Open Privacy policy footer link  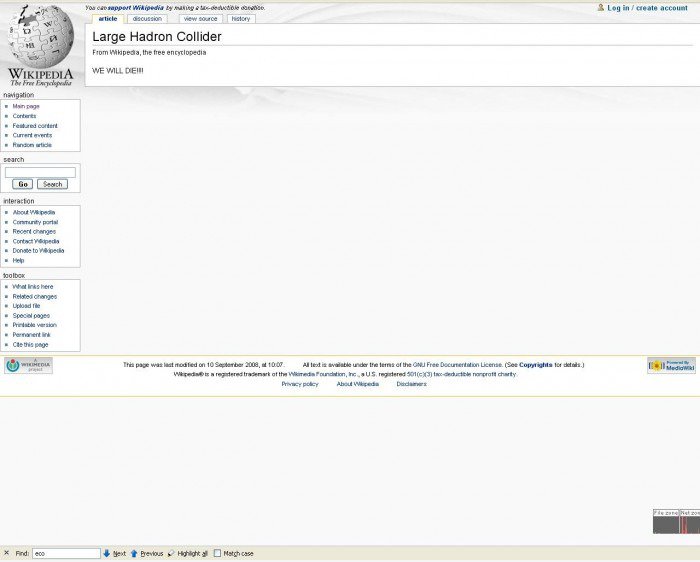pyautogui.click(x=300, y=384)
